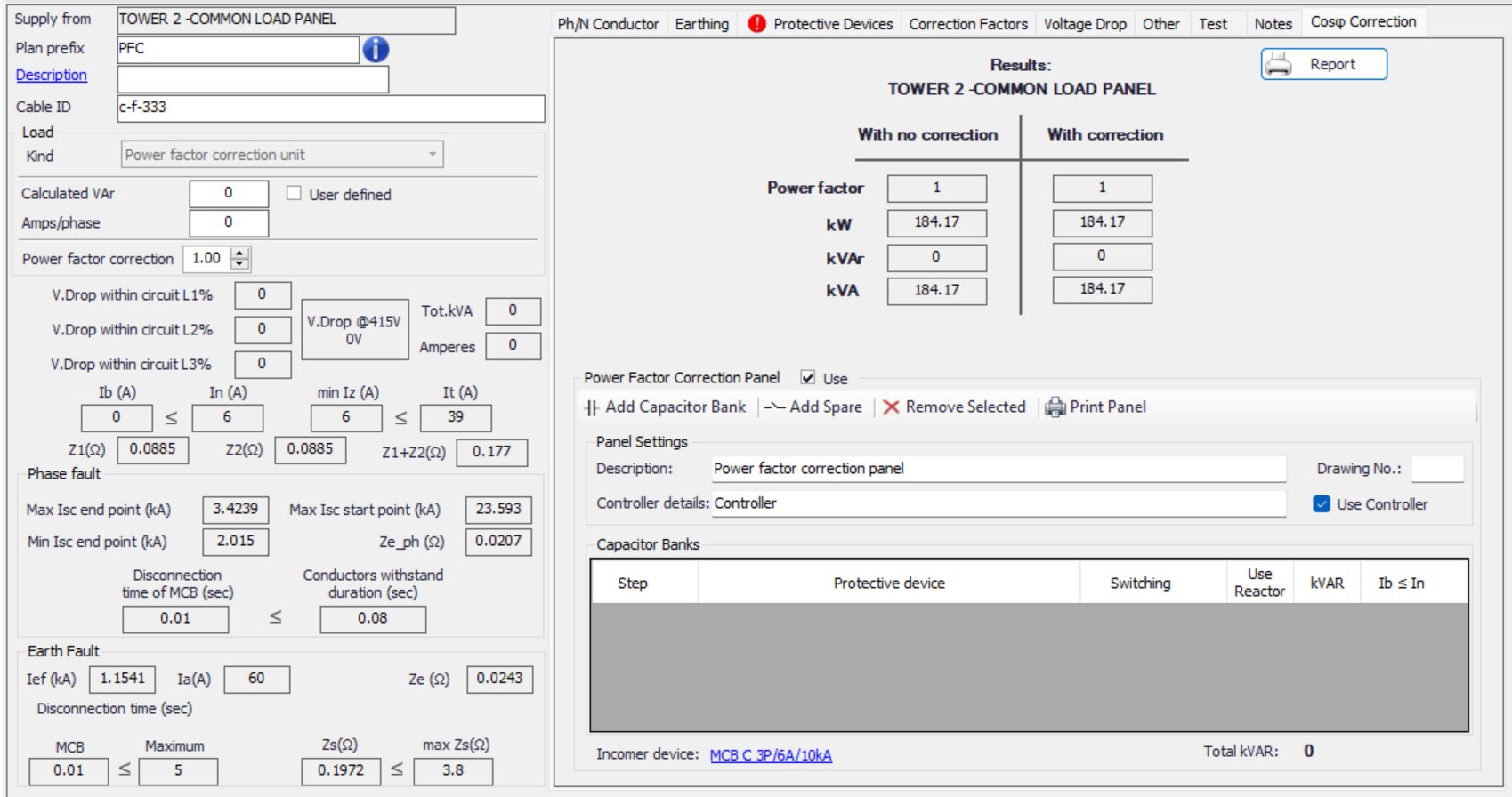1512x797 pixels.
Task: Click the Protective device column header
Action: tap(889, 583)
